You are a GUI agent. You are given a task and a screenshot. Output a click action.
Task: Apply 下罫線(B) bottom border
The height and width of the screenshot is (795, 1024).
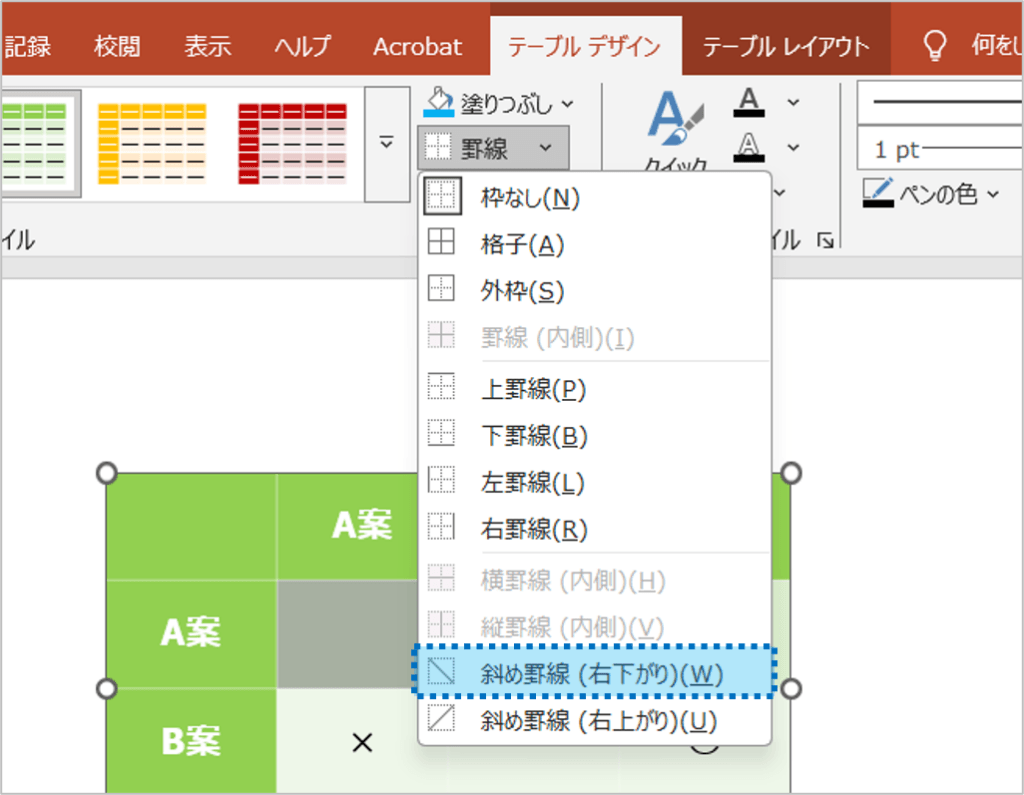click(595, 435)
